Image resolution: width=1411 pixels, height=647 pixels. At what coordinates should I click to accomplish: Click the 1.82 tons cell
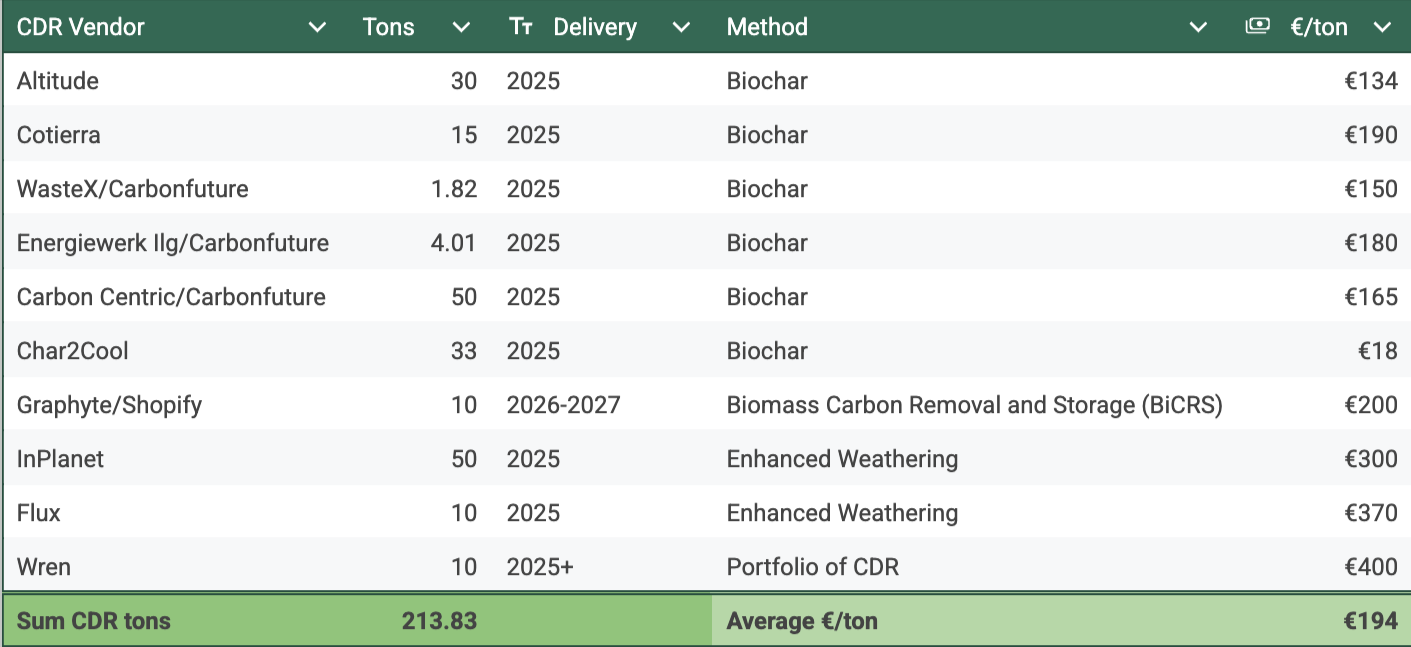tap(454, 189)
